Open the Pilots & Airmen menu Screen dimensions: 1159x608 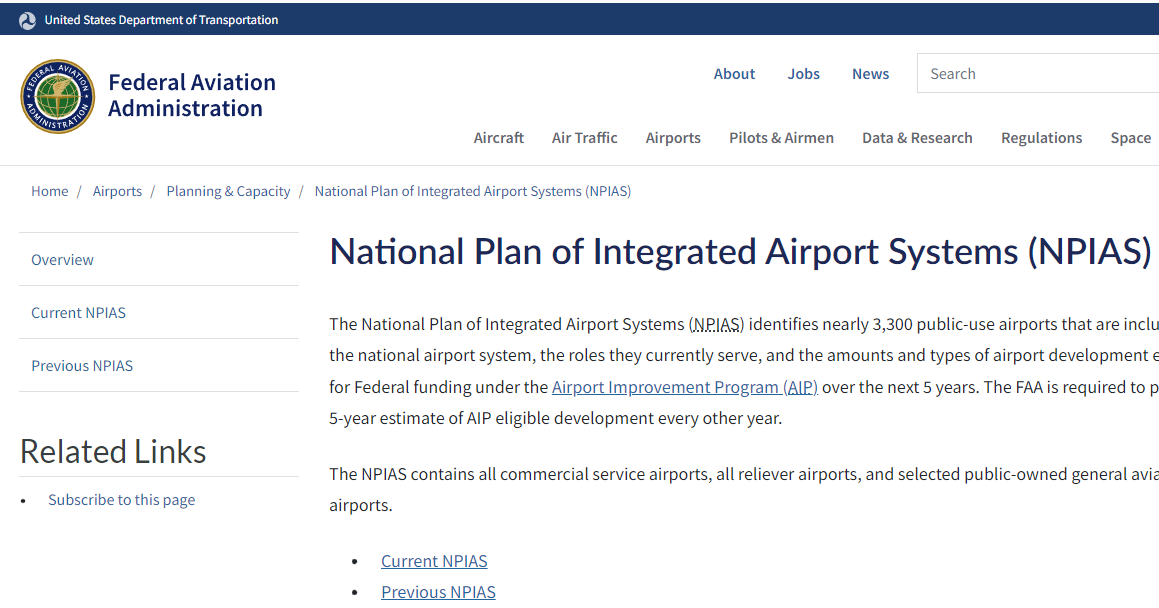coord(781,138)
